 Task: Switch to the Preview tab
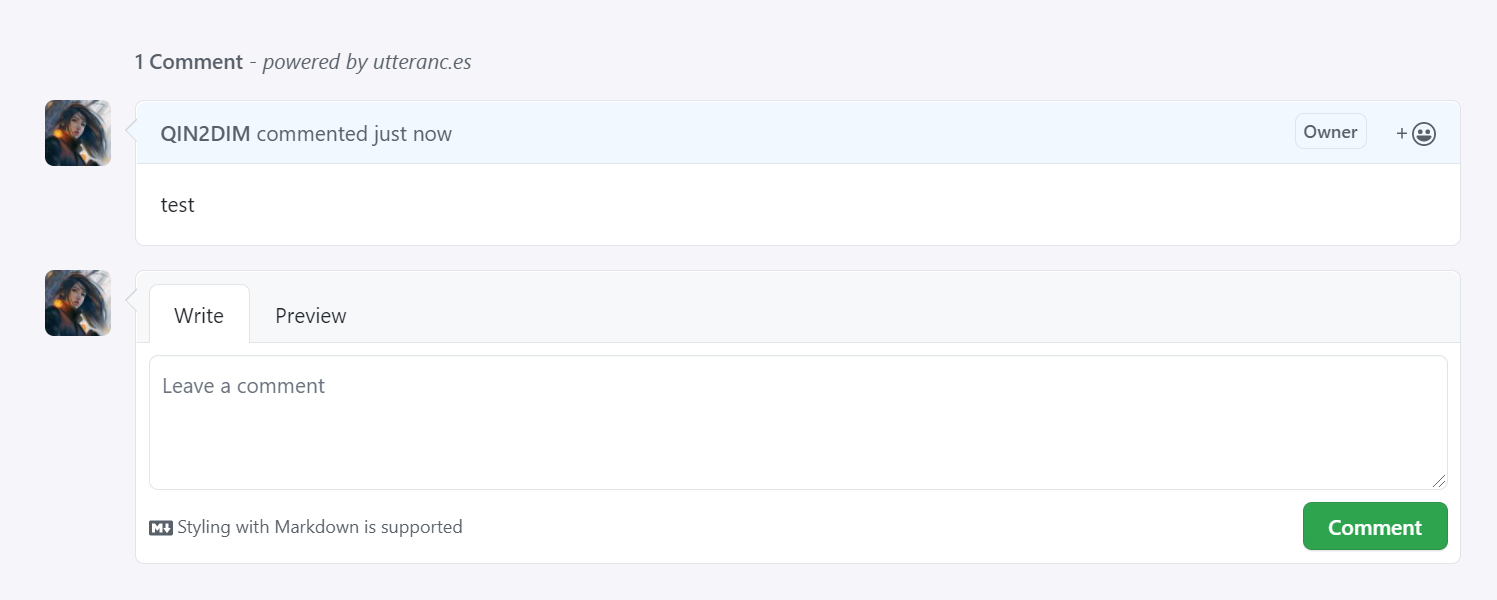[311, 316]
